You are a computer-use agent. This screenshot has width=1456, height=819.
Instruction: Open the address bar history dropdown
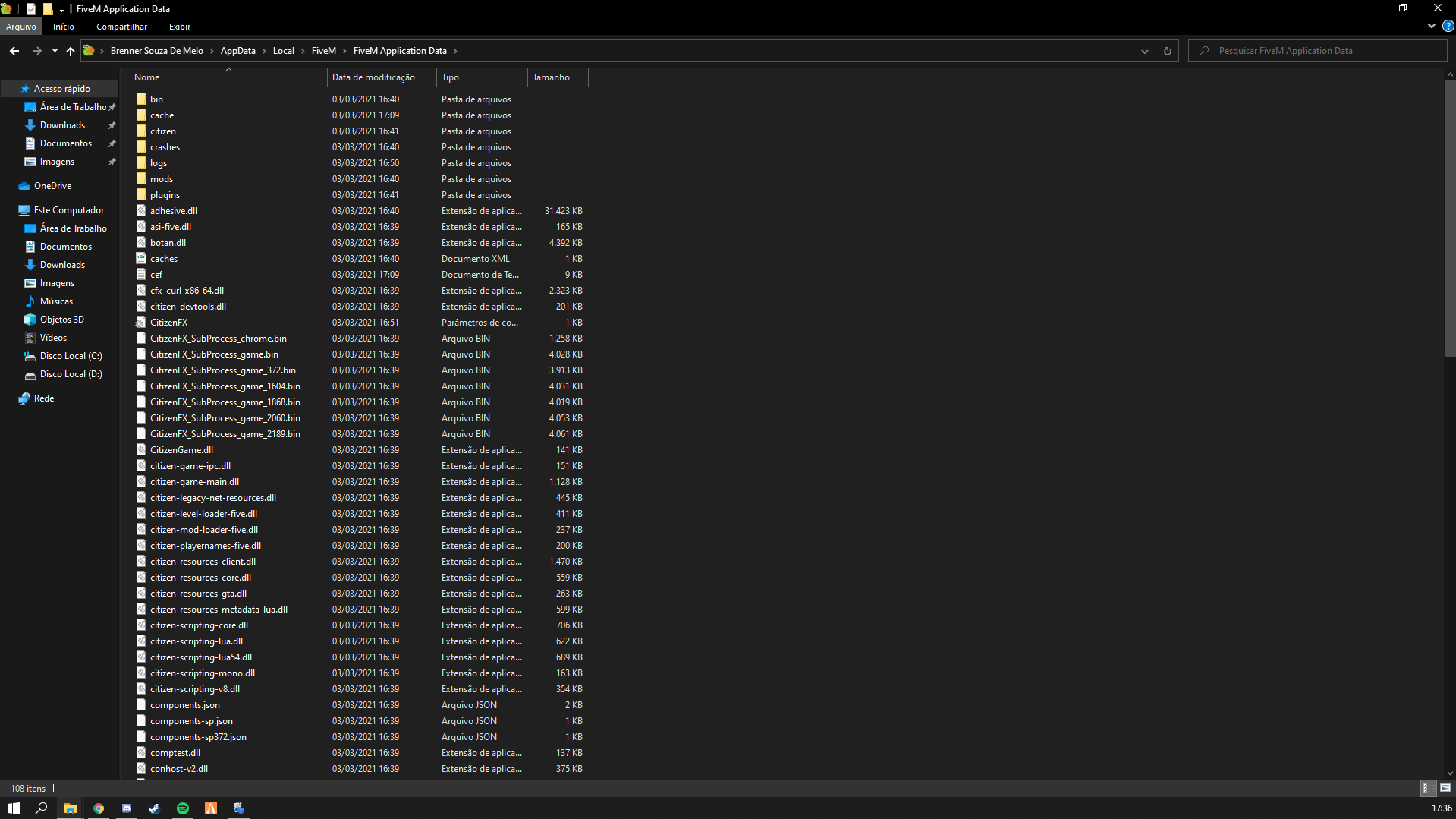1144,51
